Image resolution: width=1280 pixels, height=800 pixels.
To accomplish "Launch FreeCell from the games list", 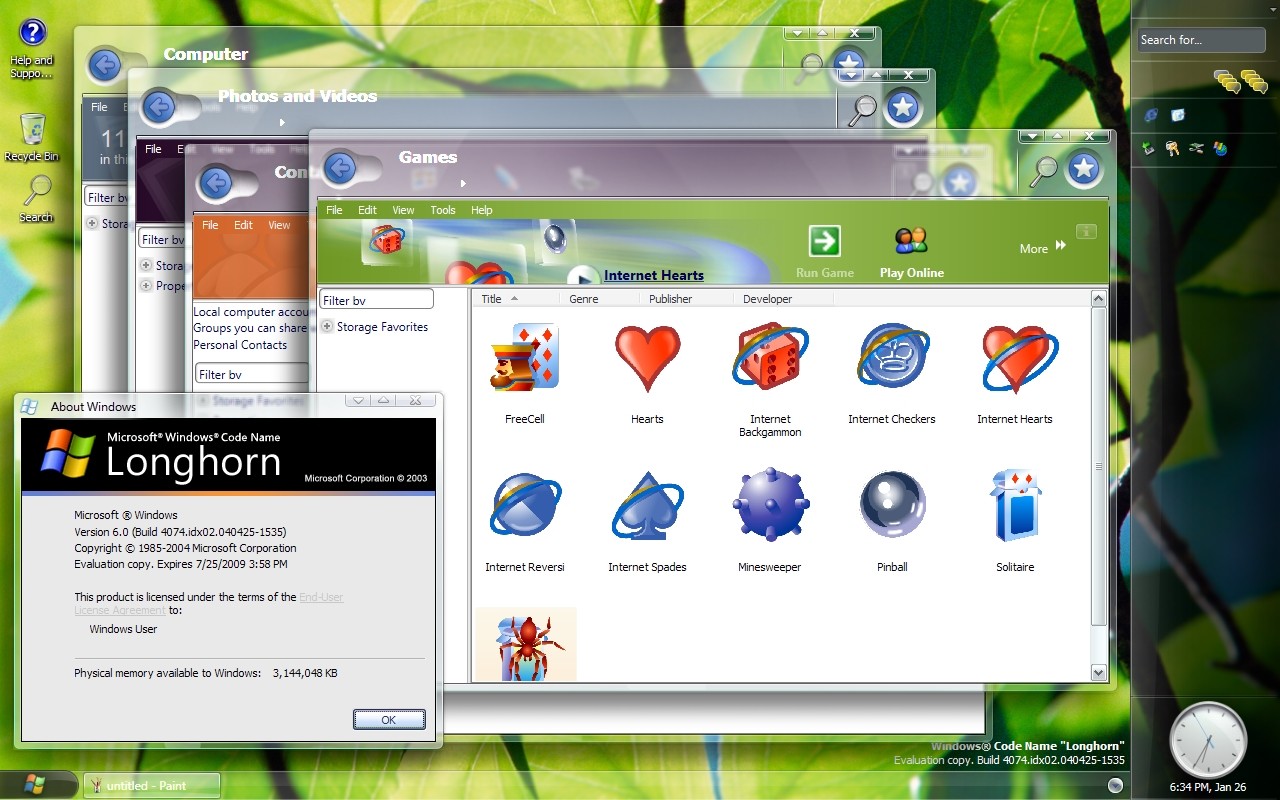I will [524, 358].
